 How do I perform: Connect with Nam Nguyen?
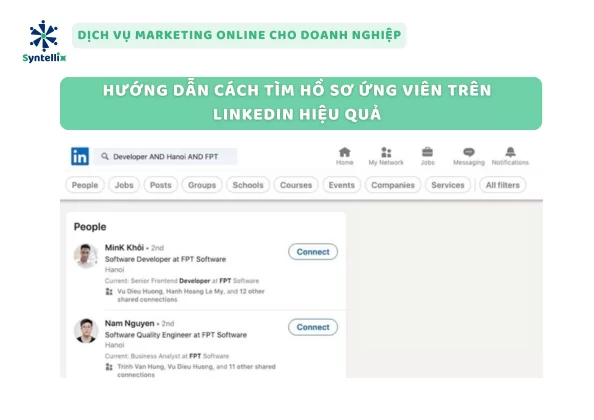point(313,327)
